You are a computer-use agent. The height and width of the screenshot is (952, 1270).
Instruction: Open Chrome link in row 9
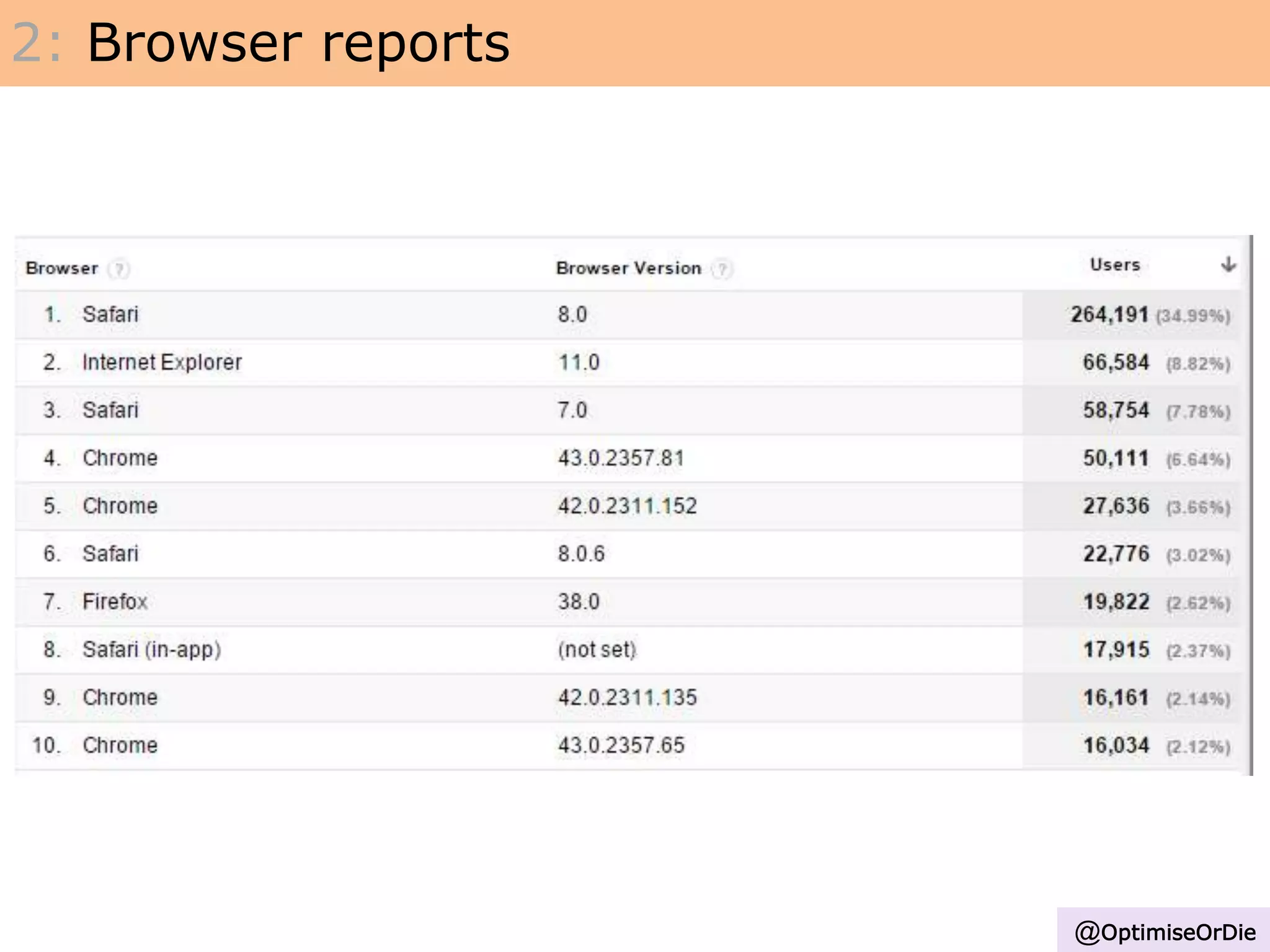(120, 697)
